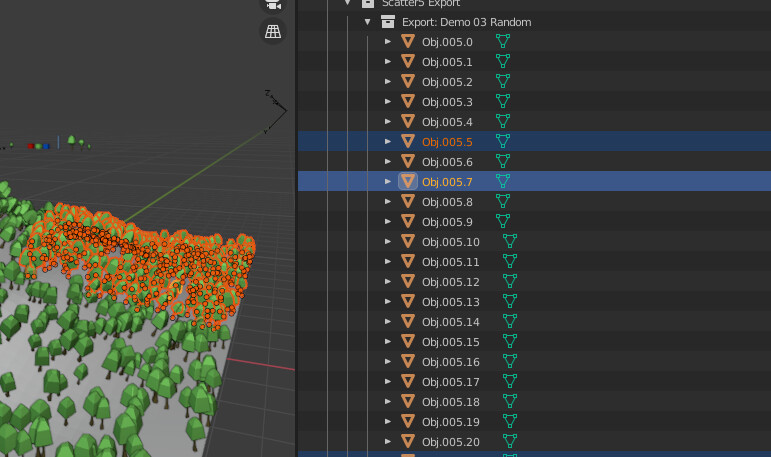
Task: Collapse the Export: Demo 03 Random collection
Action: click(367, 22)
